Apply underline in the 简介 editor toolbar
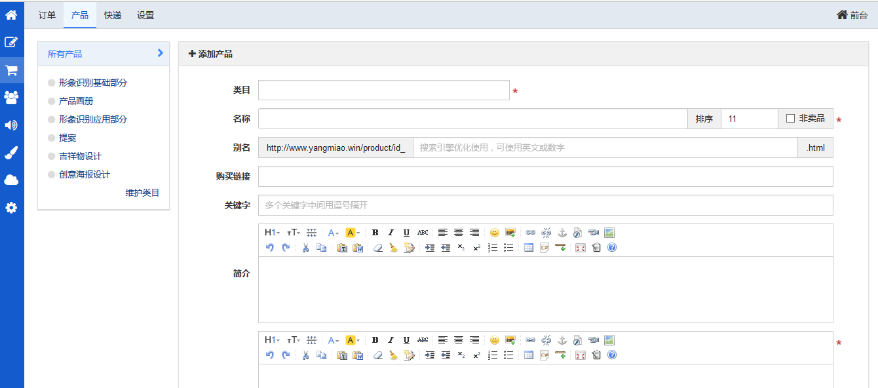This screenshot has height=388, width=878. coord(407,232)
